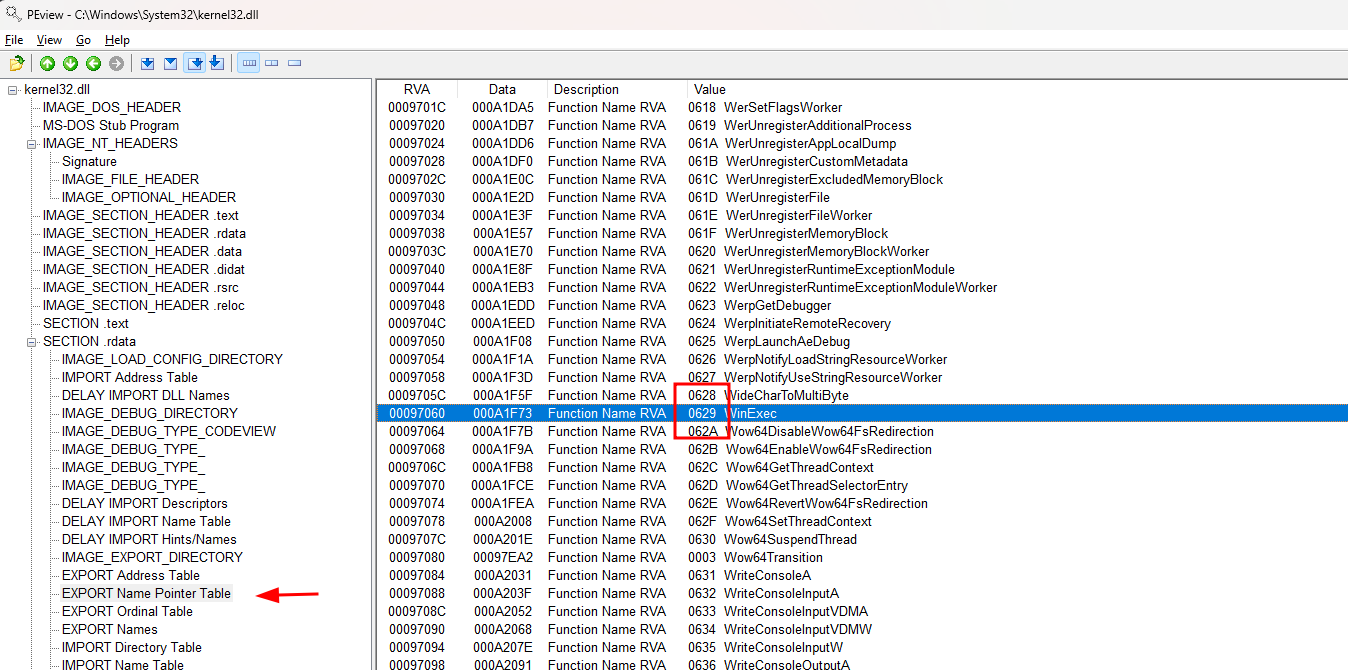Toggle the two-segment view width icon
This screenshot has width=1348, height=670.
click(x=272, y=64)
